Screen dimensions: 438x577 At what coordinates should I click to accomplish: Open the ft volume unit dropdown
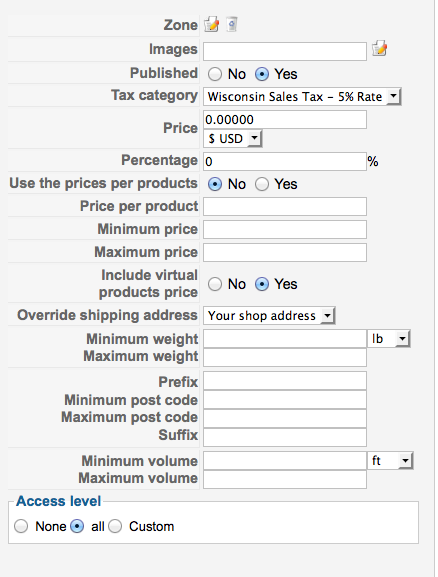(x=390, y=461)
